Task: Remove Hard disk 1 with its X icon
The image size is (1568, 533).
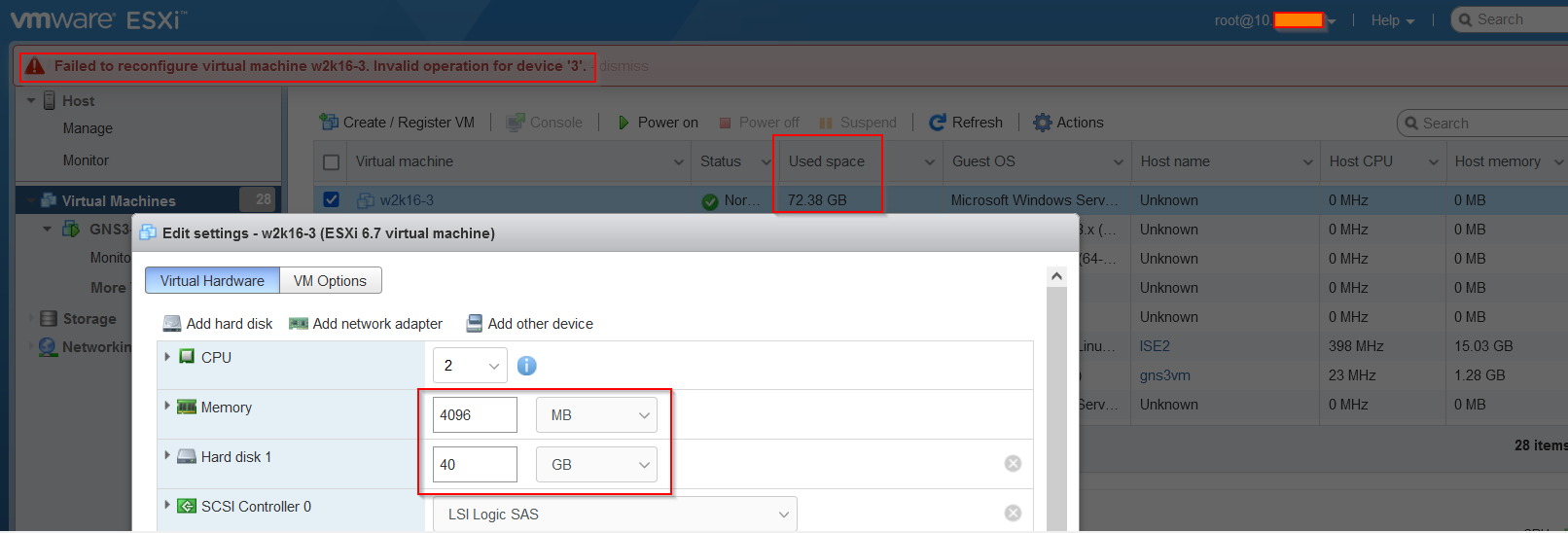Action: point(1013,463)
